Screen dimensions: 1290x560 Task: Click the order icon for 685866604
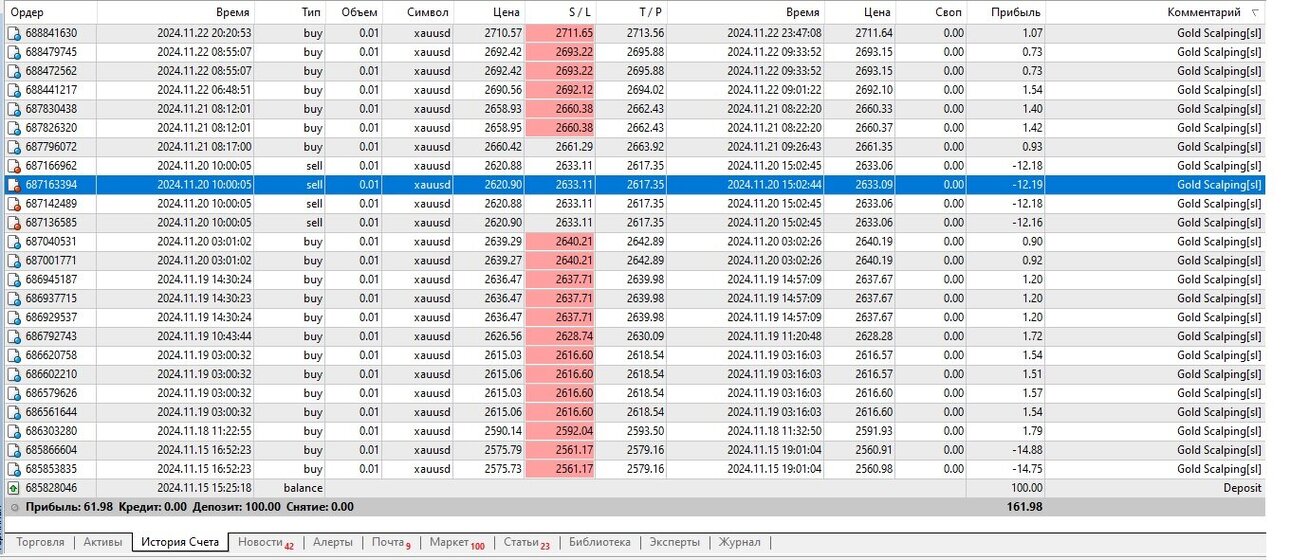tap(14, 451)
